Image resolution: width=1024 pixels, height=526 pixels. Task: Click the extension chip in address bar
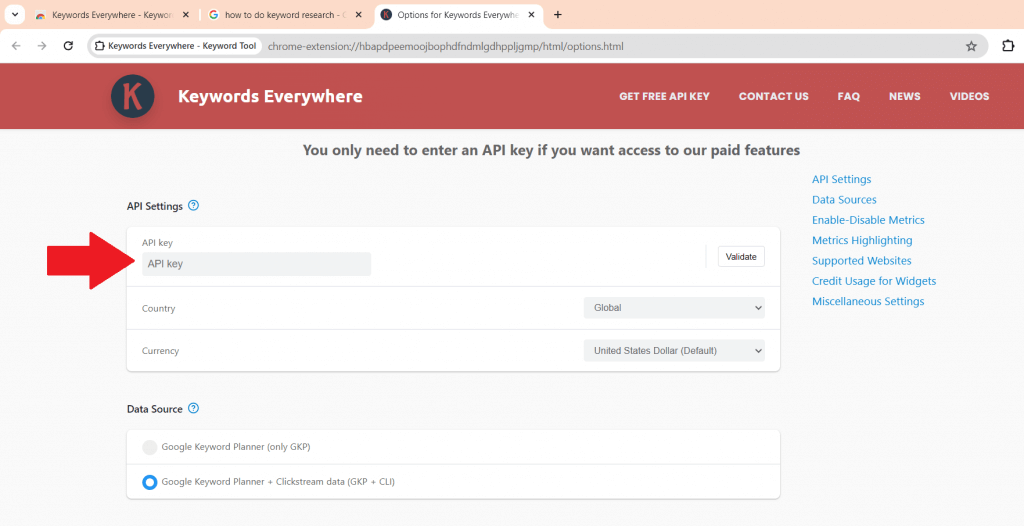pyautogui.click(x=176, y=46)
